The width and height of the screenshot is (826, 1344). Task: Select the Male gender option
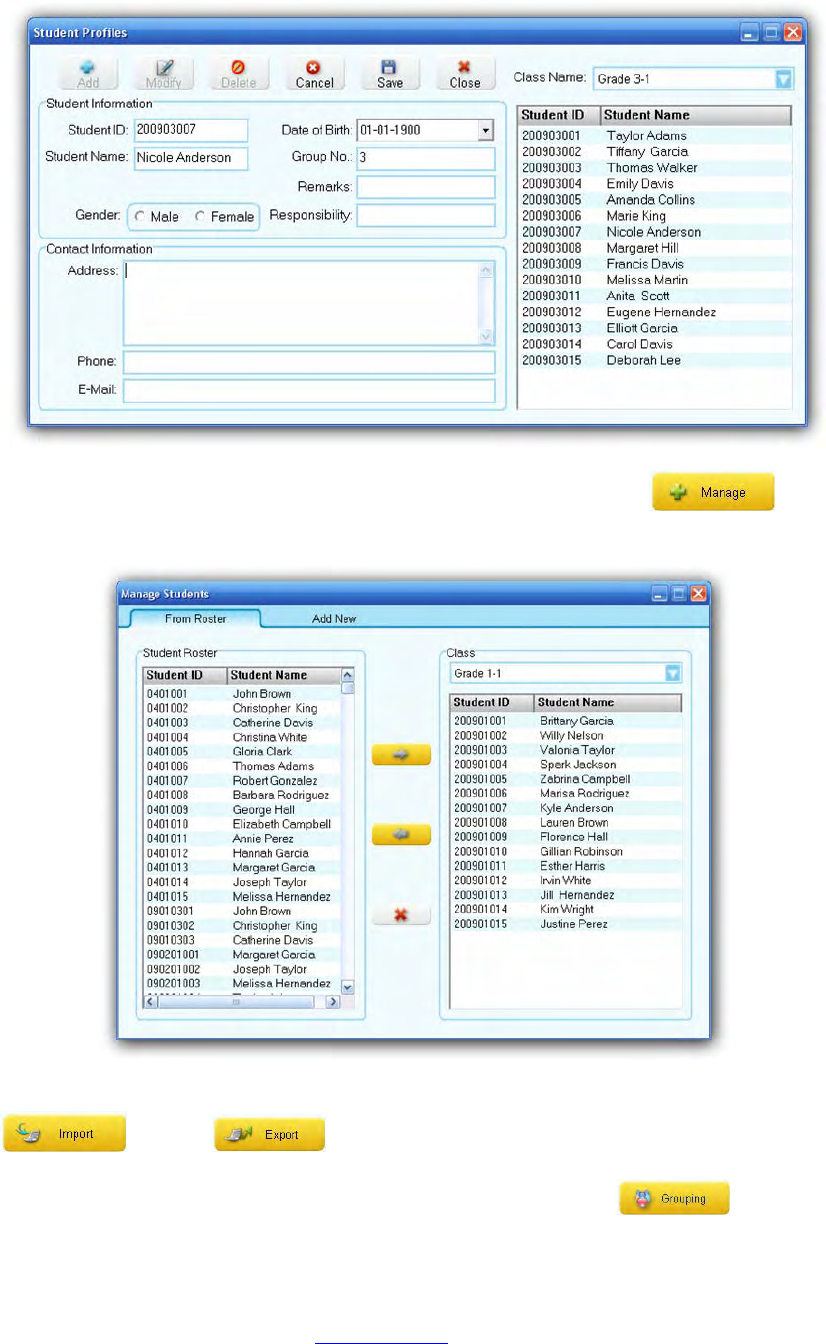point(155,216)
